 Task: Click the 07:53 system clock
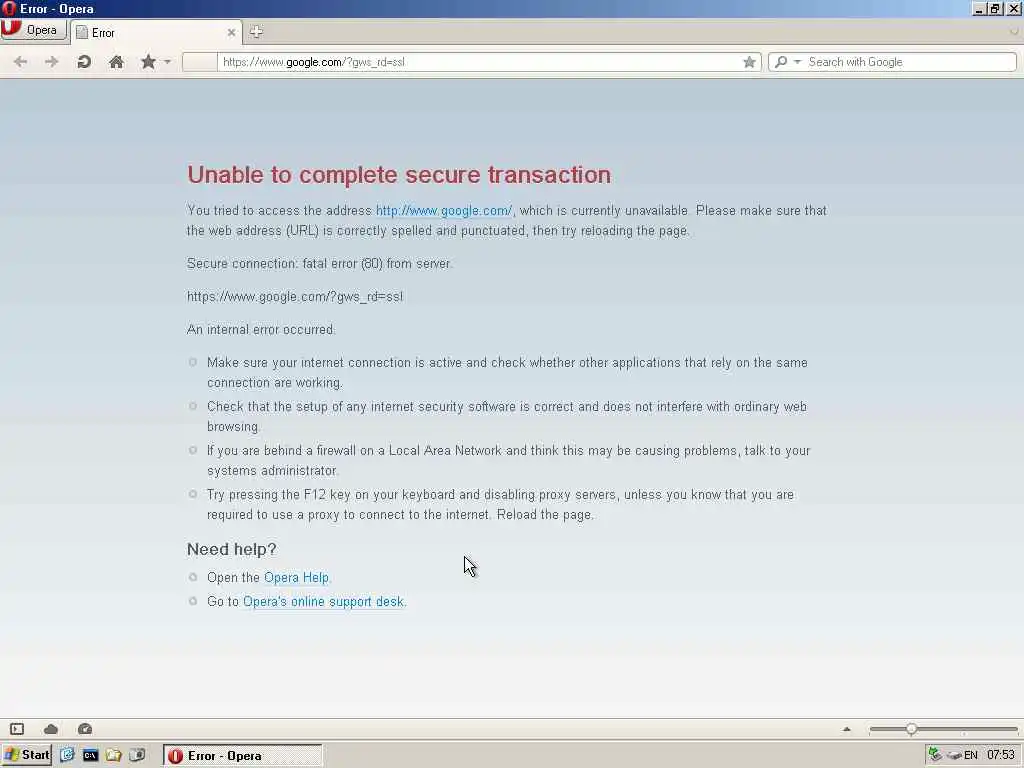pos(1000,756)
